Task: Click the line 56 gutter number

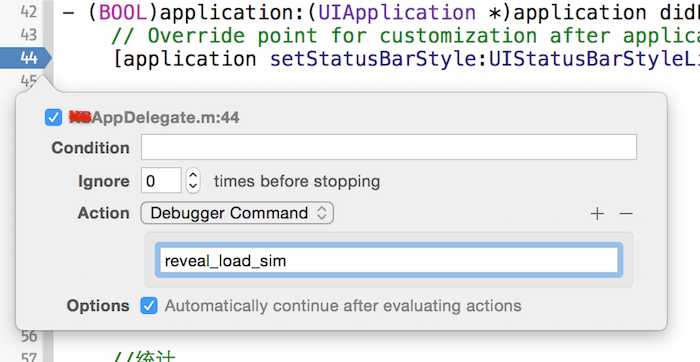Action: (29, 336)
